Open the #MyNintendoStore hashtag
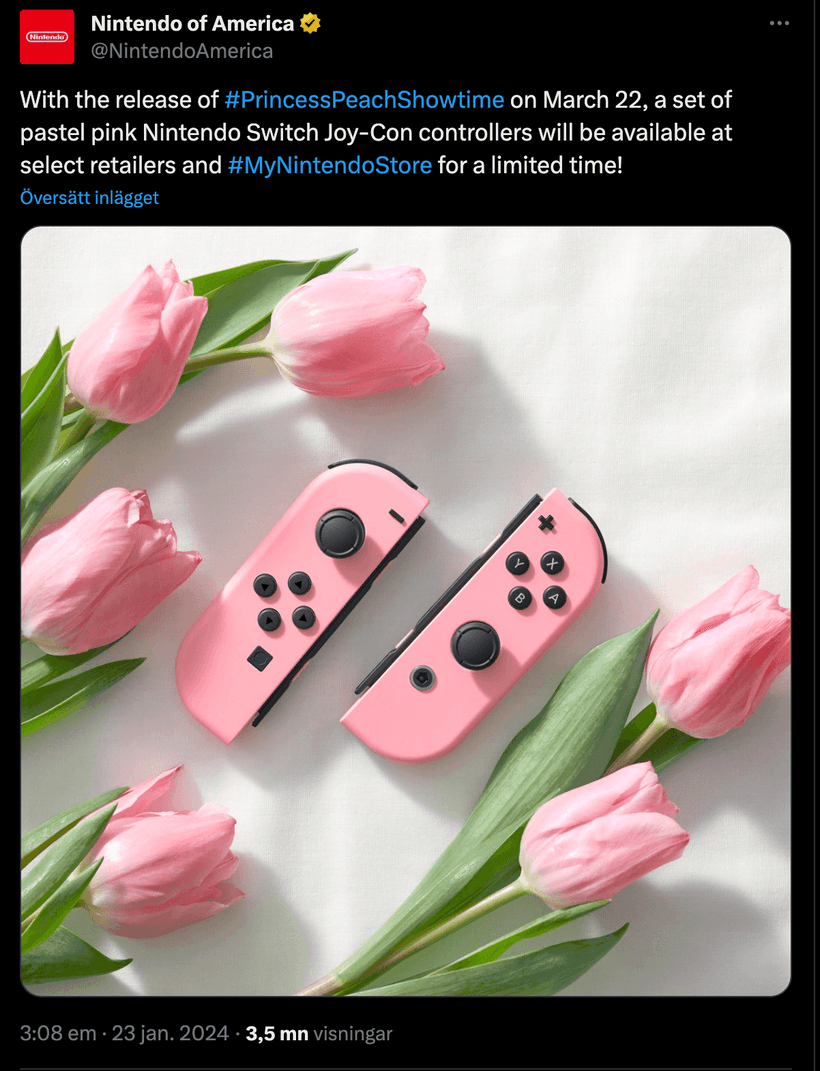820x1071 pixels. [330, 164]
